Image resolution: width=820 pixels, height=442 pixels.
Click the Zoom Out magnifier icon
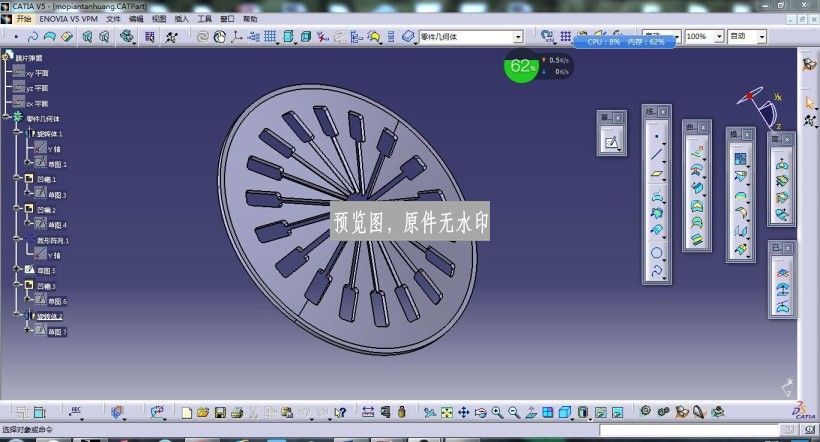(514, 413)
